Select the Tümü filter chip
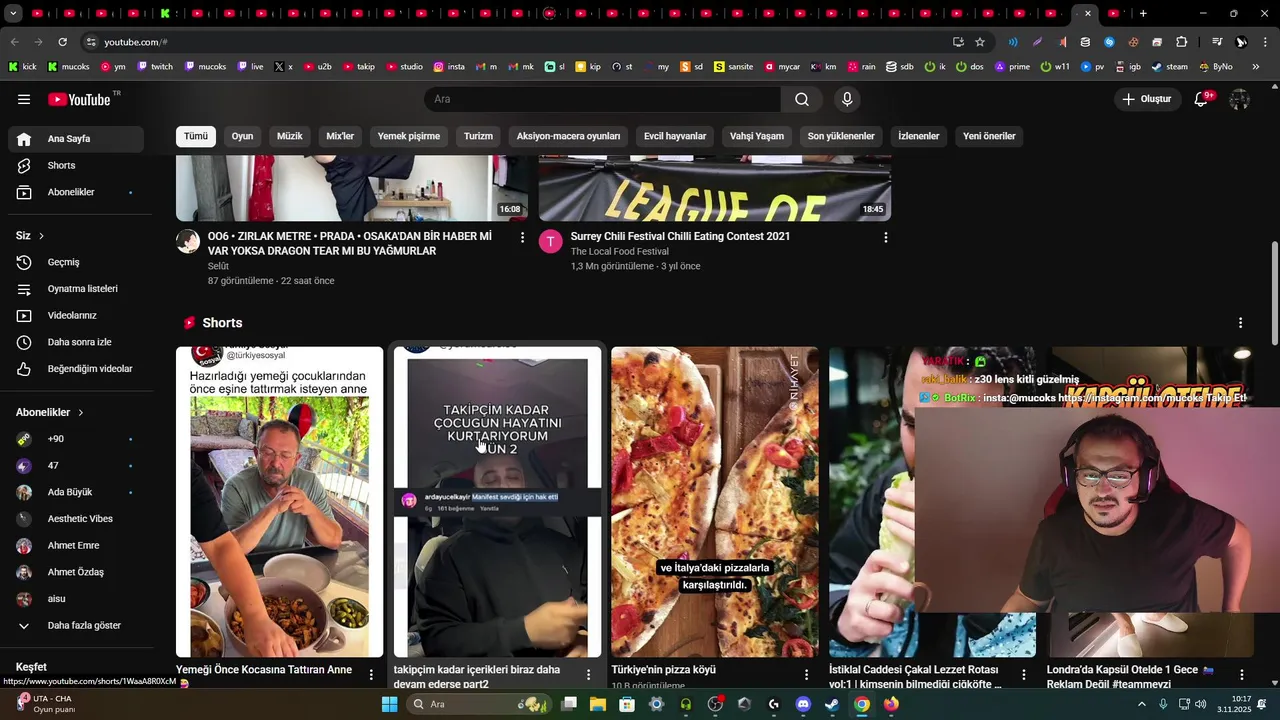 click(x=196, y=136)
